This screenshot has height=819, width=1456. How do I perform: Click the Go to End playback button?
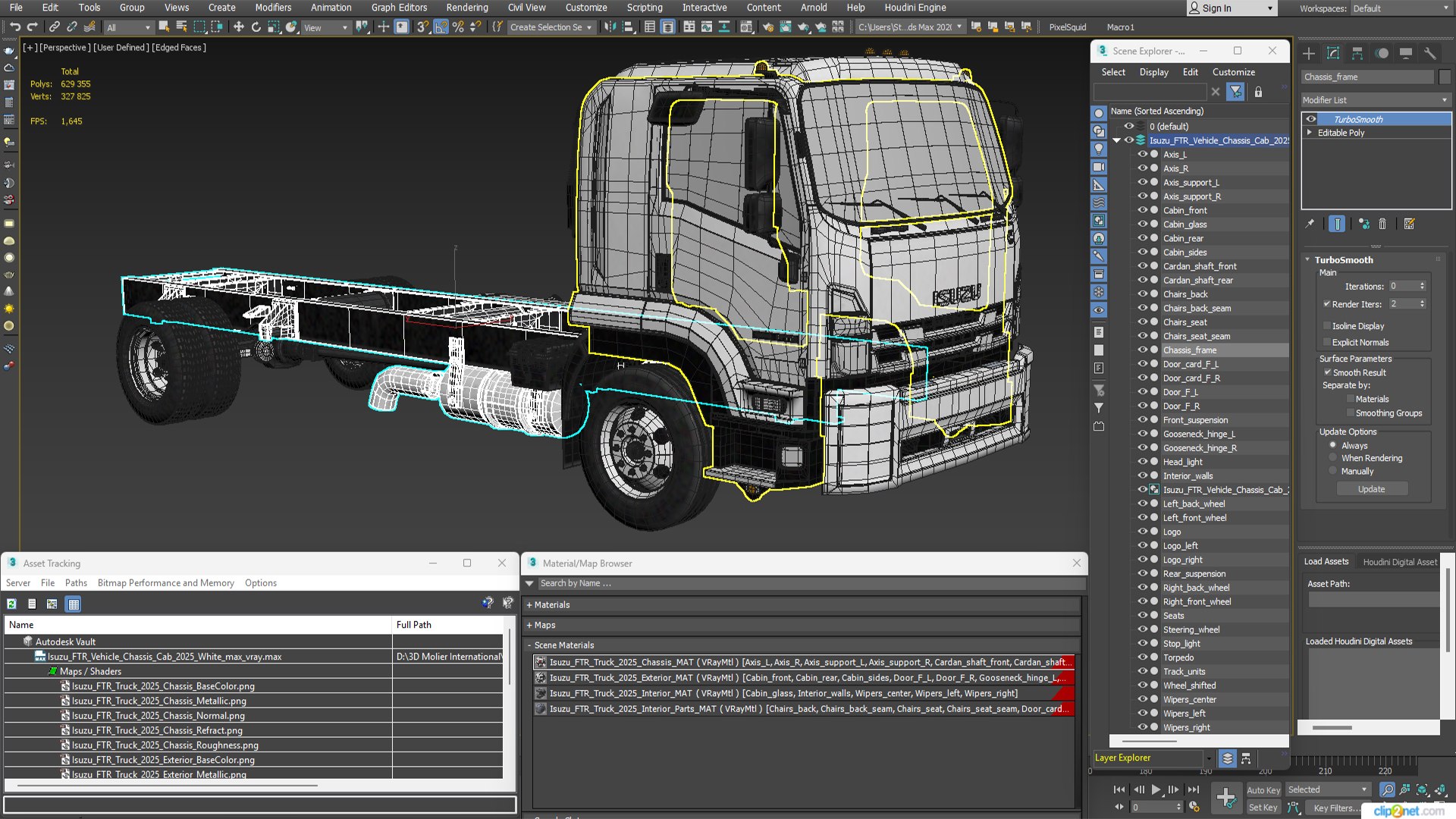(x=1193, y=789)
